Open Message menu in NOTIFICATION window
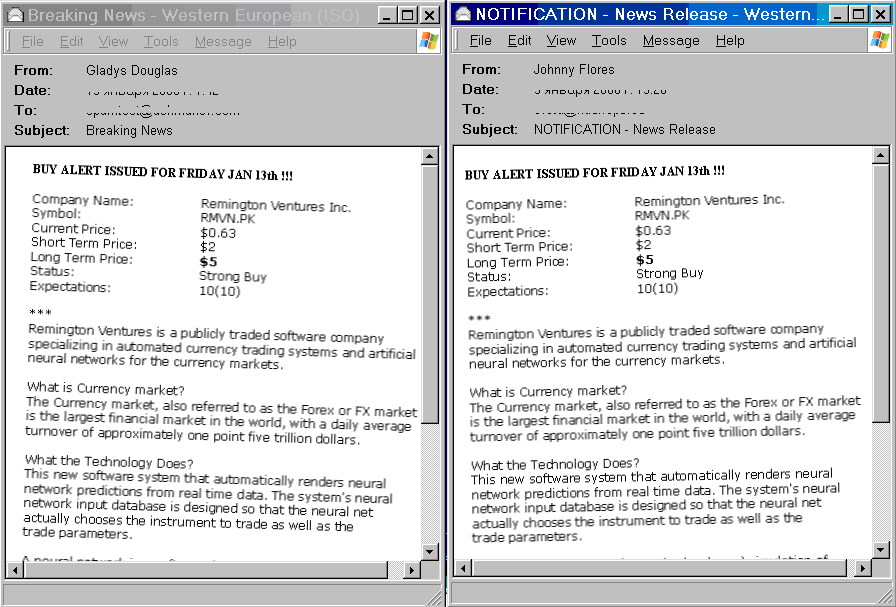This screenshot has width=896, height=607. tap(671, 41)
